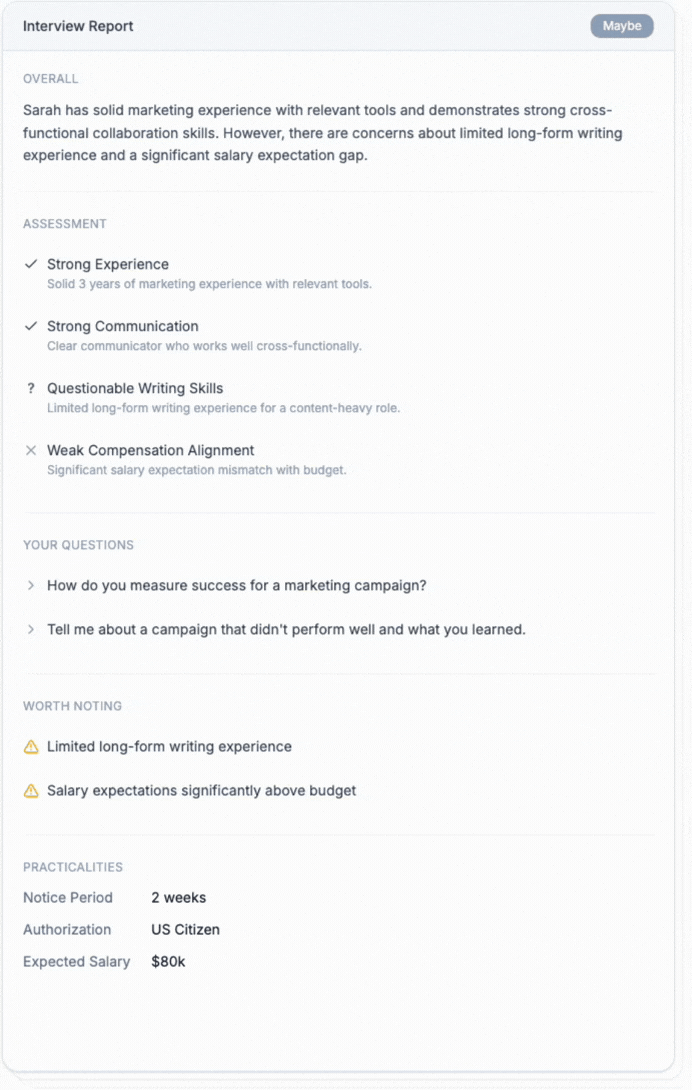The width and height of the screenshot is (692, 1090).
Task: Click the Maybe status badge
Action: click(x=621, y=26)
